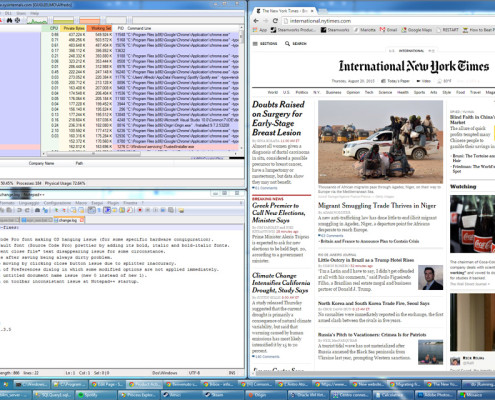This screenshot has height=400, width=495.
Task: Sort by the Working Set column
Action: (x=99, y=28)
